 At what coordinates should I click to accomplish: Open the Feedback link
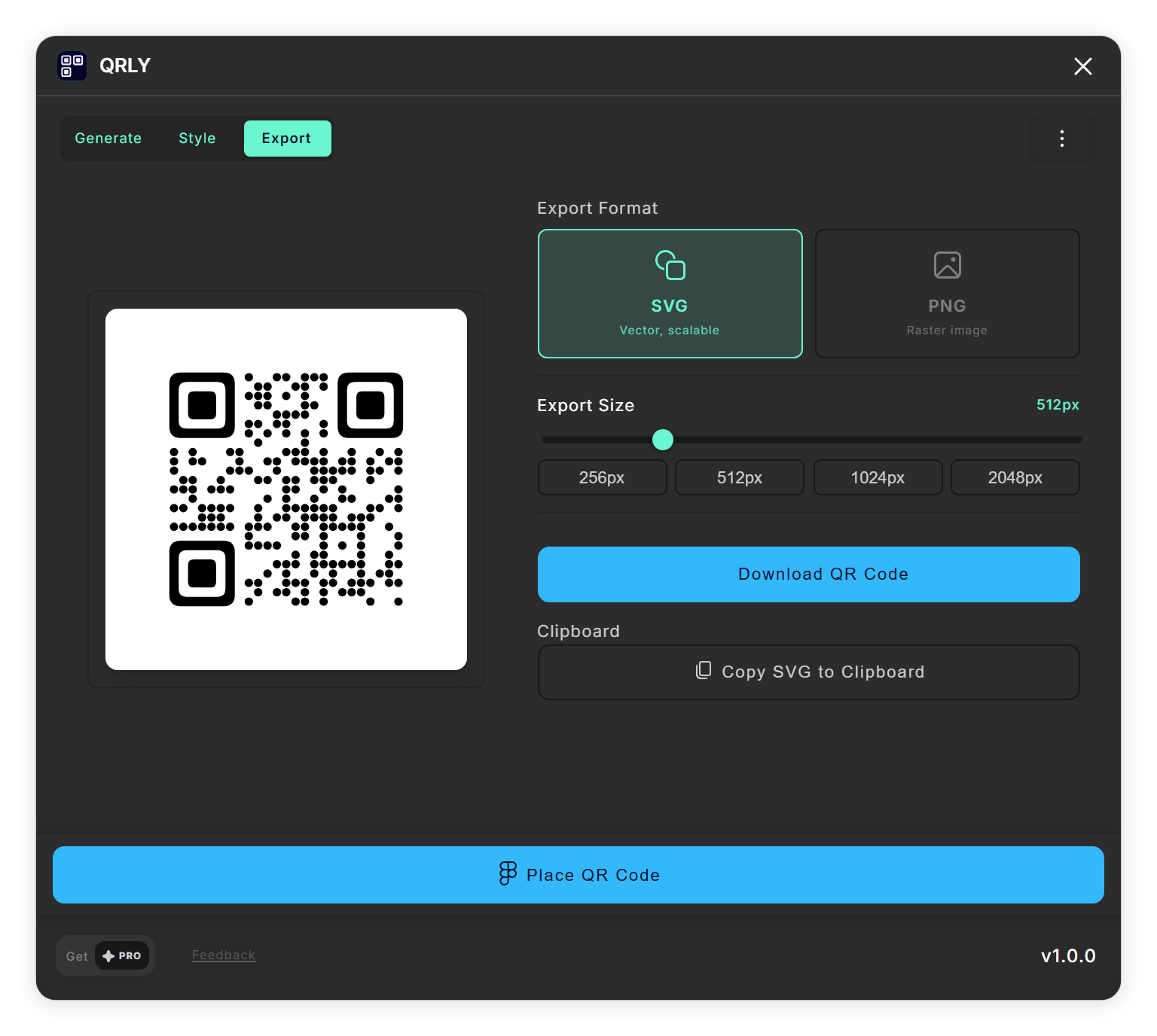point(224,955)
